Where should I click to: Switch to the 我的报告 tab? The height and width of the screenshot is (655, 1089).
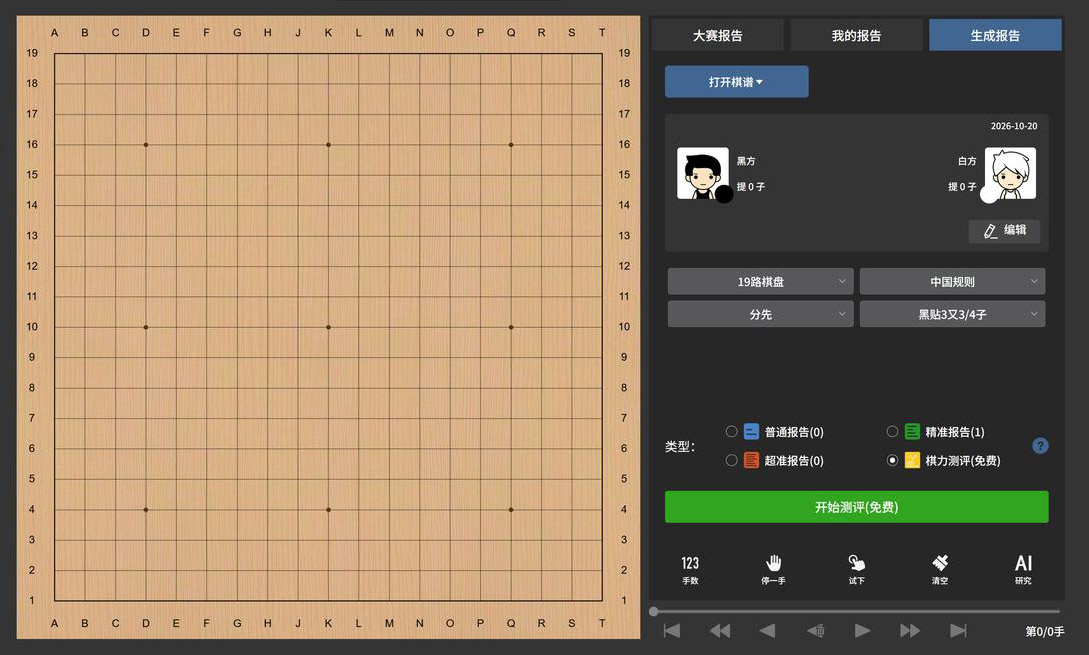[x=856, y=35]
